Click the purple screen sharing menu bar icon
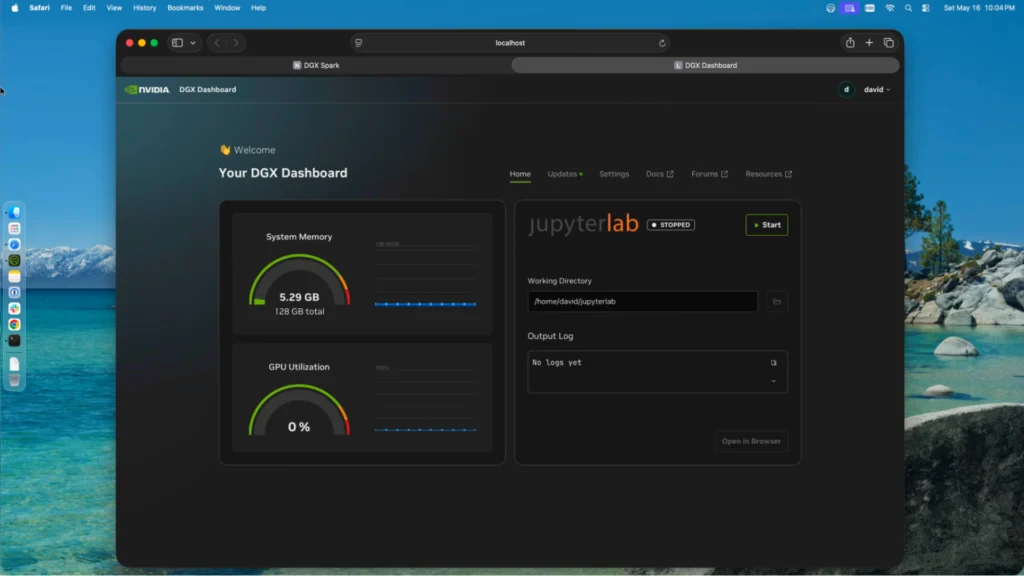 tap(849, 8)
